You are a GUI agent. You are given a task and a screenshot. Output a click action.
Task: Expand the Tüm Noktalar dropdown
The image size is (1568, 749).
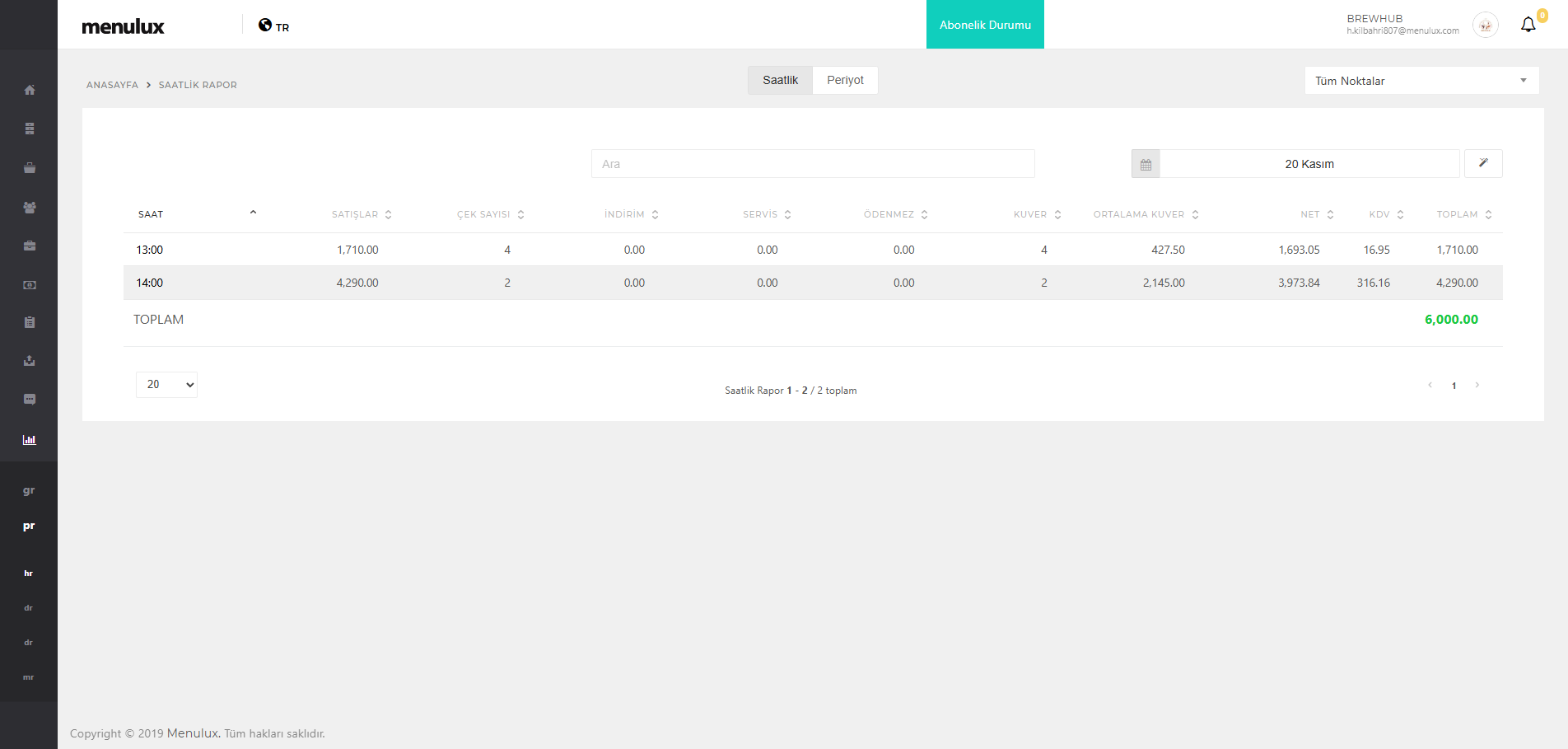(x=1421, y=81)
